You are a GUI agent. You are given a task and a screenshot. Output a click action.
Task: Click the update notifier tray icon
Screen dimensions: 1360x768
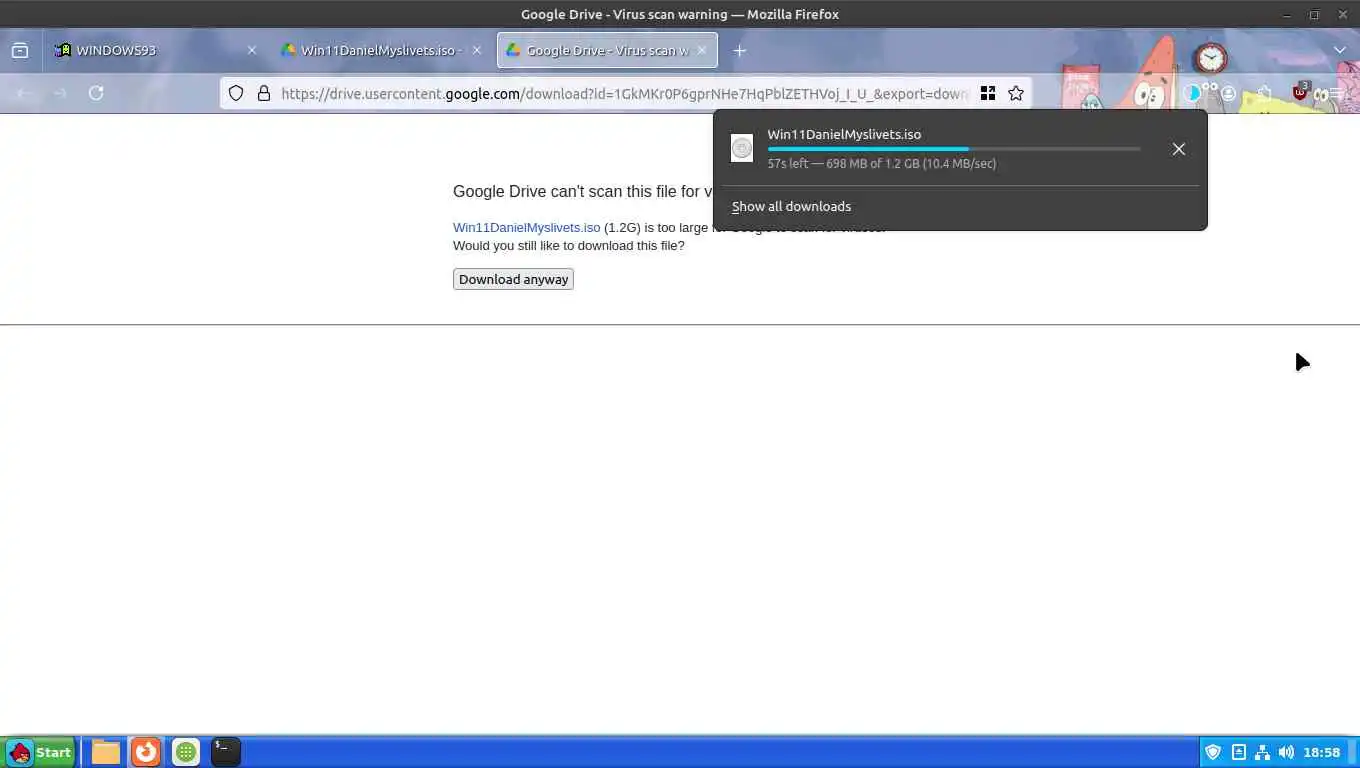point(1238,752)
